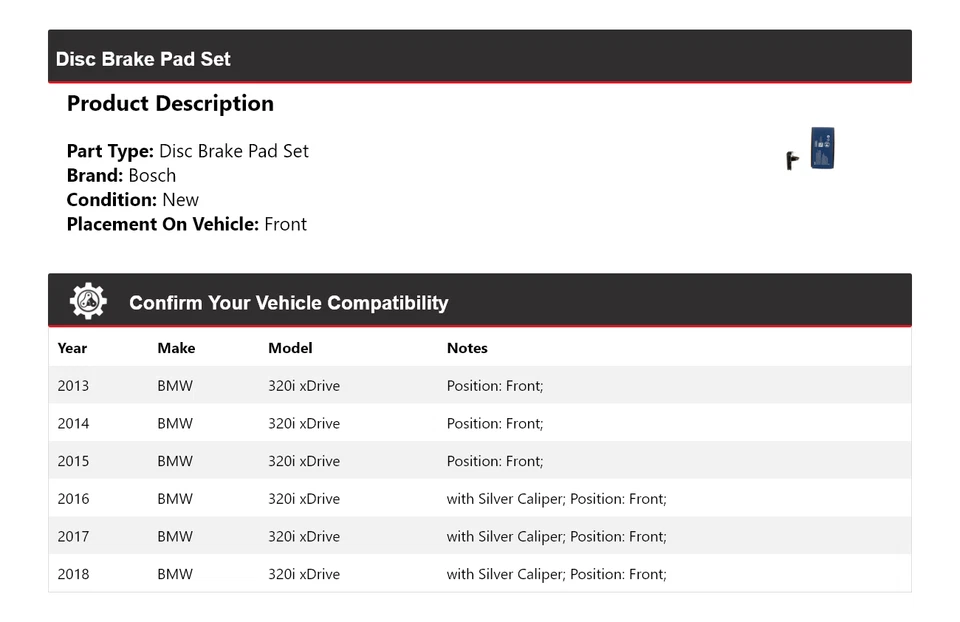Select the 2014 year cell
The height and width of the screenshot is (622, 960).
[73, 424]
